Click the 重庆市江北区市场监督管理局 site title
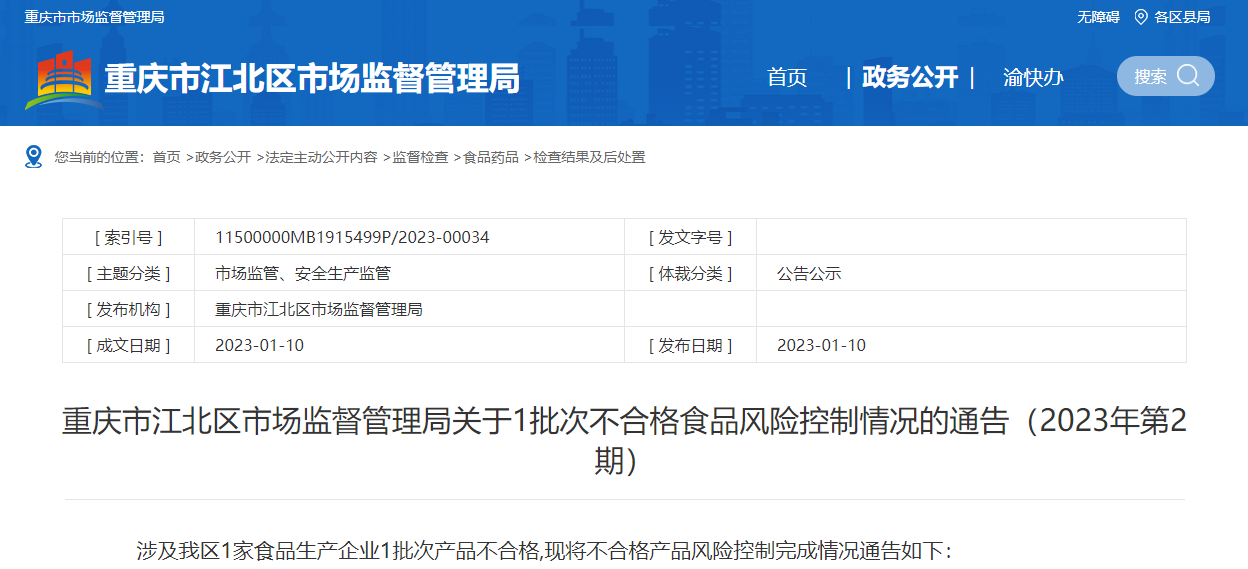 pos(312,78)
